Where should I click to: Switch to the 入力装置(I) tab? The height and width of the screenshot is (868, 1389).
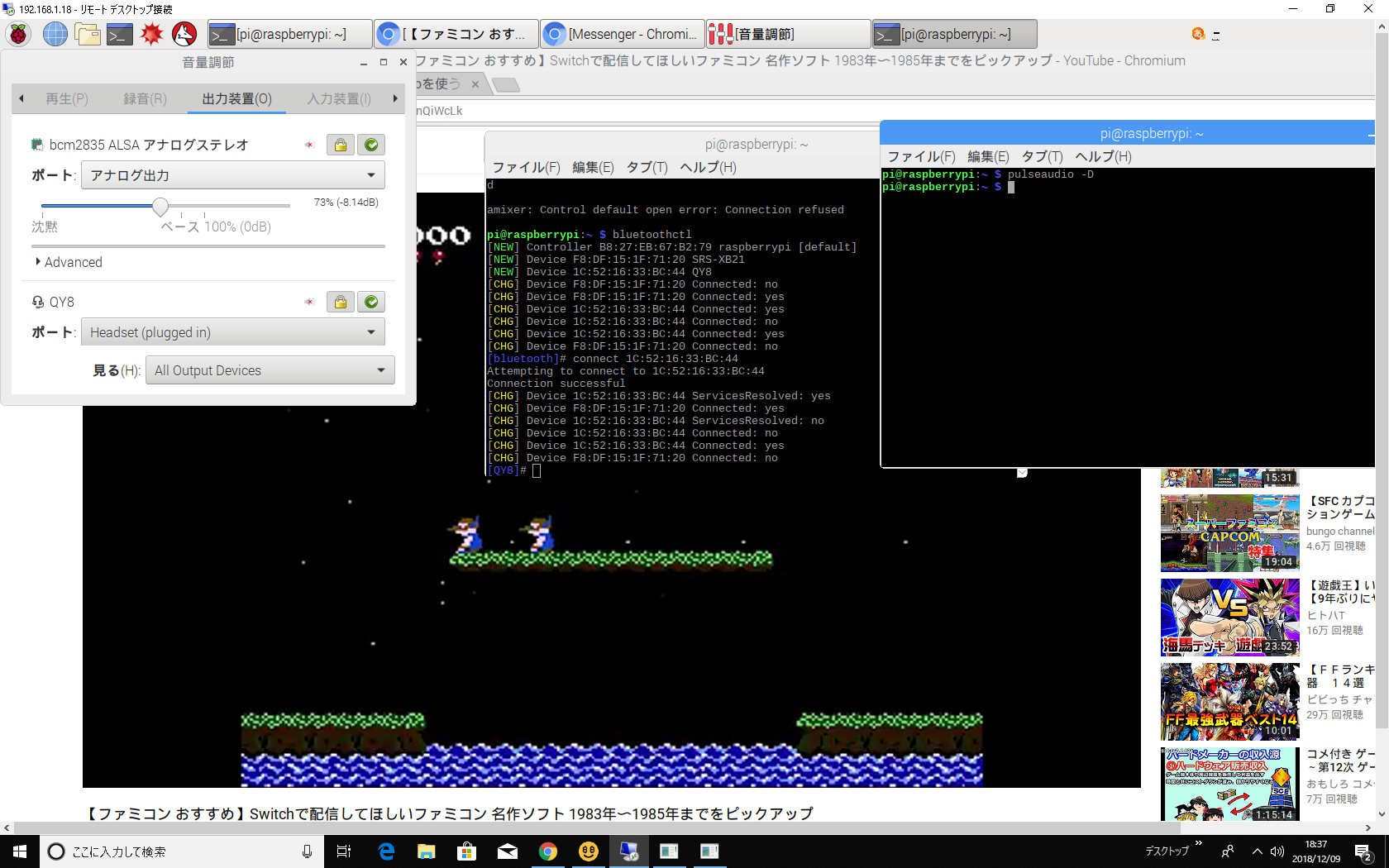pos(339,99)
